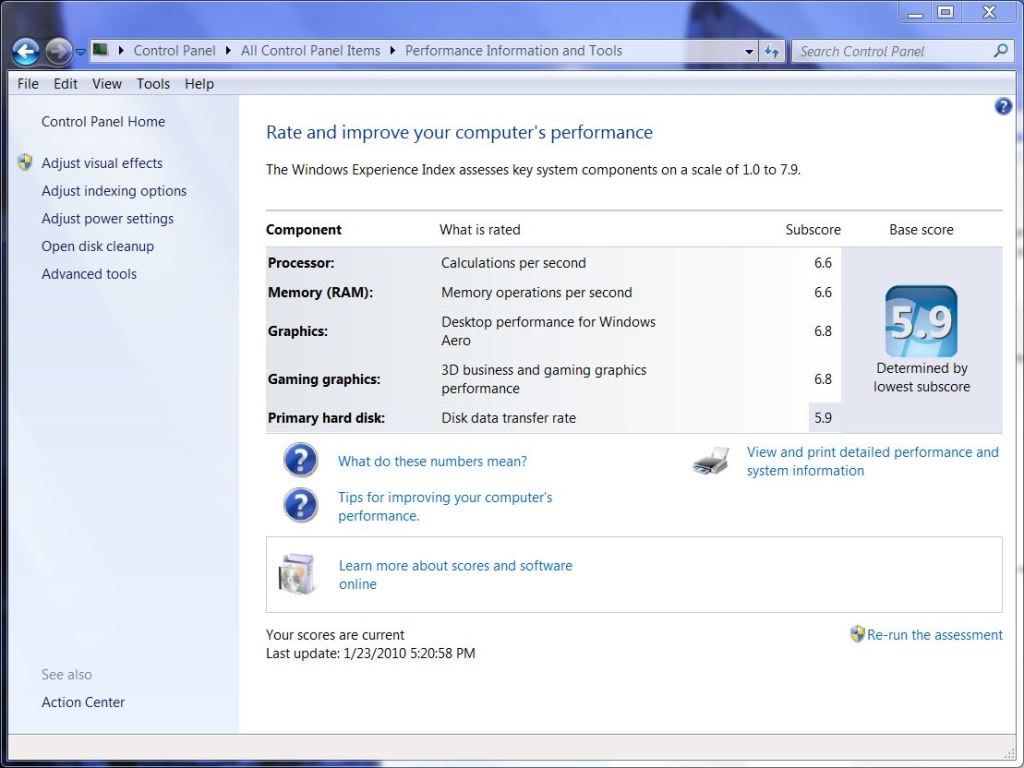Go to Control Panel Home
1024x768 pixels.
[x=103, y=121]
